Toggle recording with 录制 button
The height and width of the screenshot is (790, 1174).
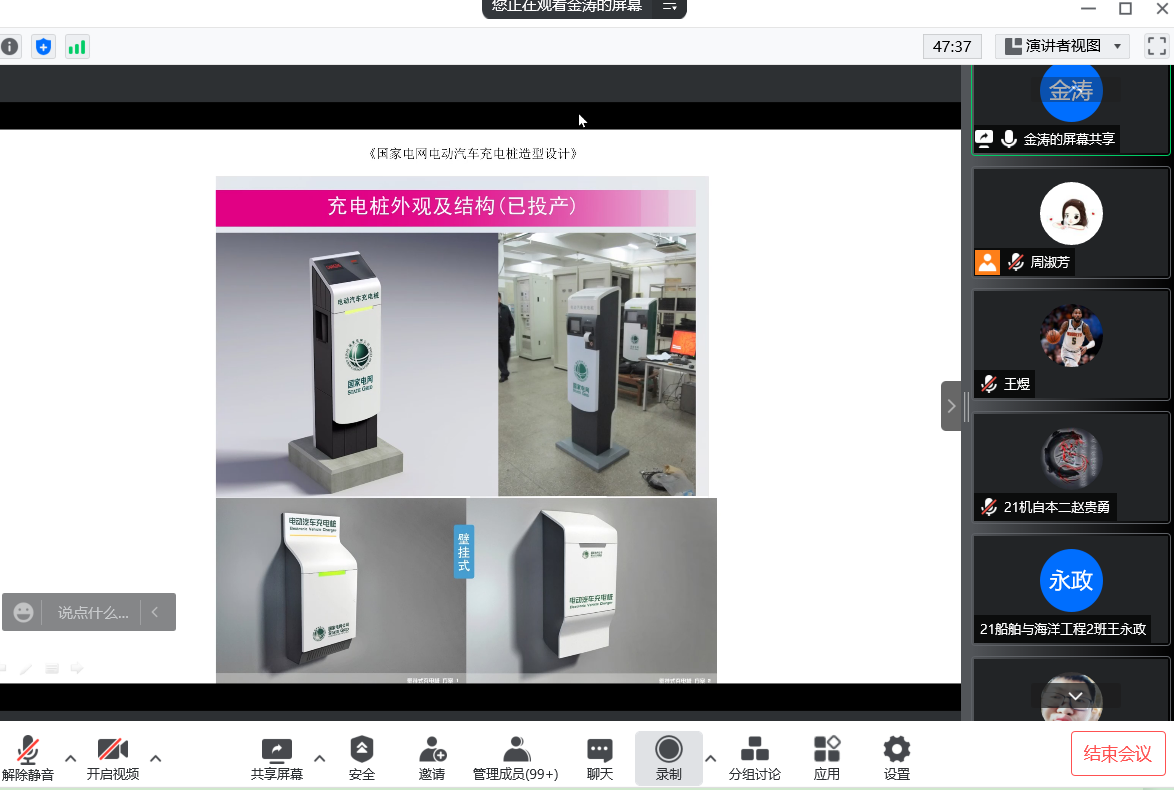669,758
